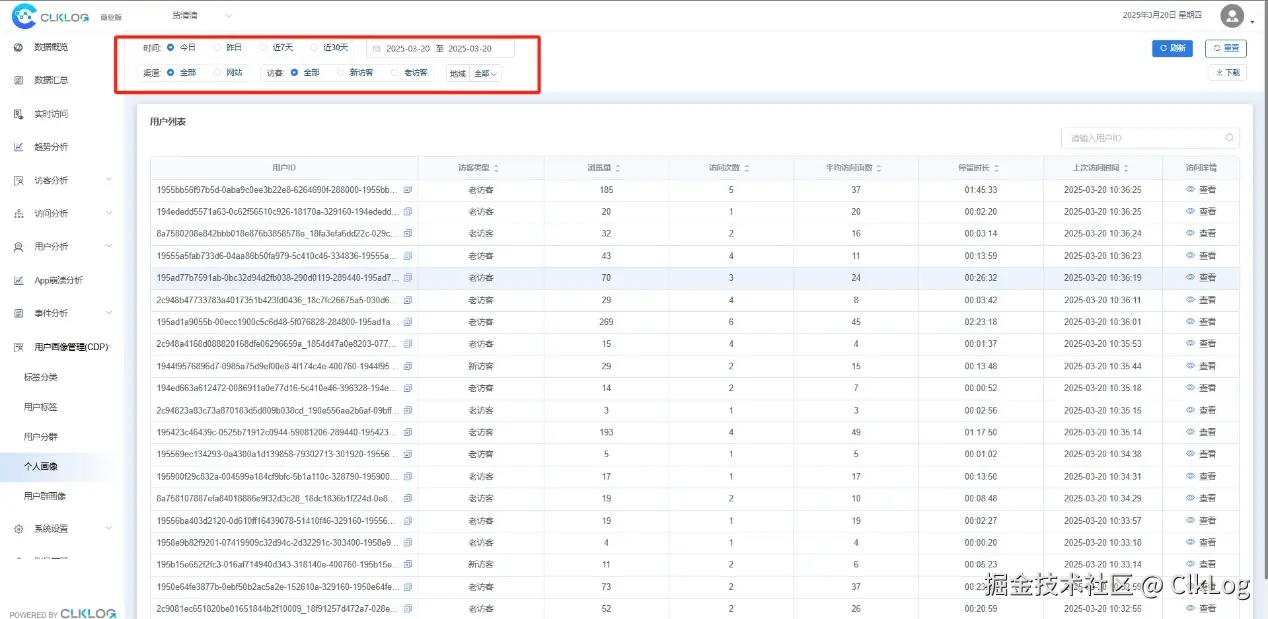Select the 近7天 time radio button
Viewport: 1268px width, 619px height.
coord(264,47)
